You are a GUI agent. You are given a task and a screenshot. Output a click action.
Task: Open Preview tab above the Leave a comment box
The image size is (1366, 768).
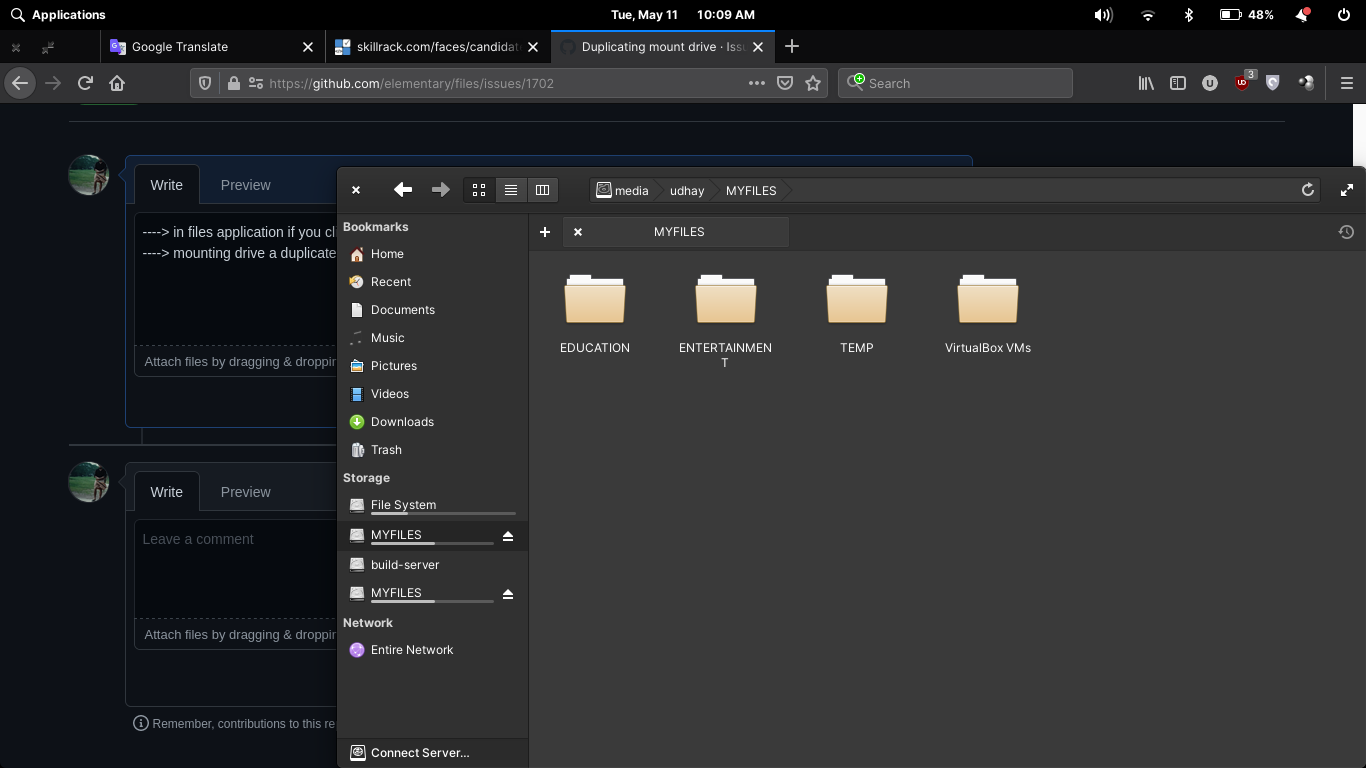tap(245, 492)
